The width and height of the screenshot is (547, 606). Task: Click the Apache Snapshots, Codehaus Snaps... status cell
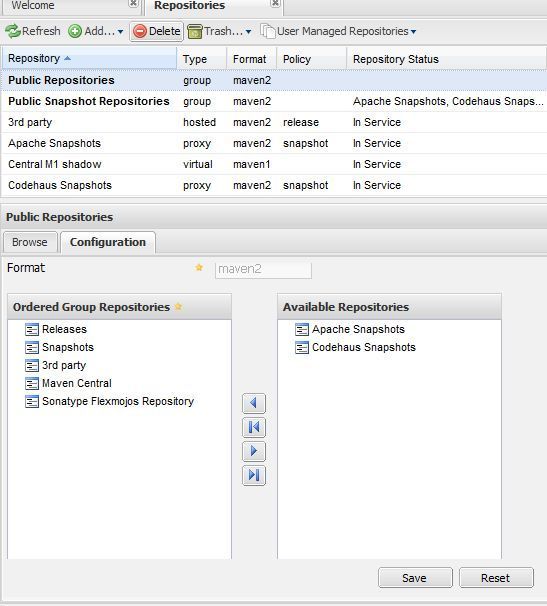click(448, 101)
